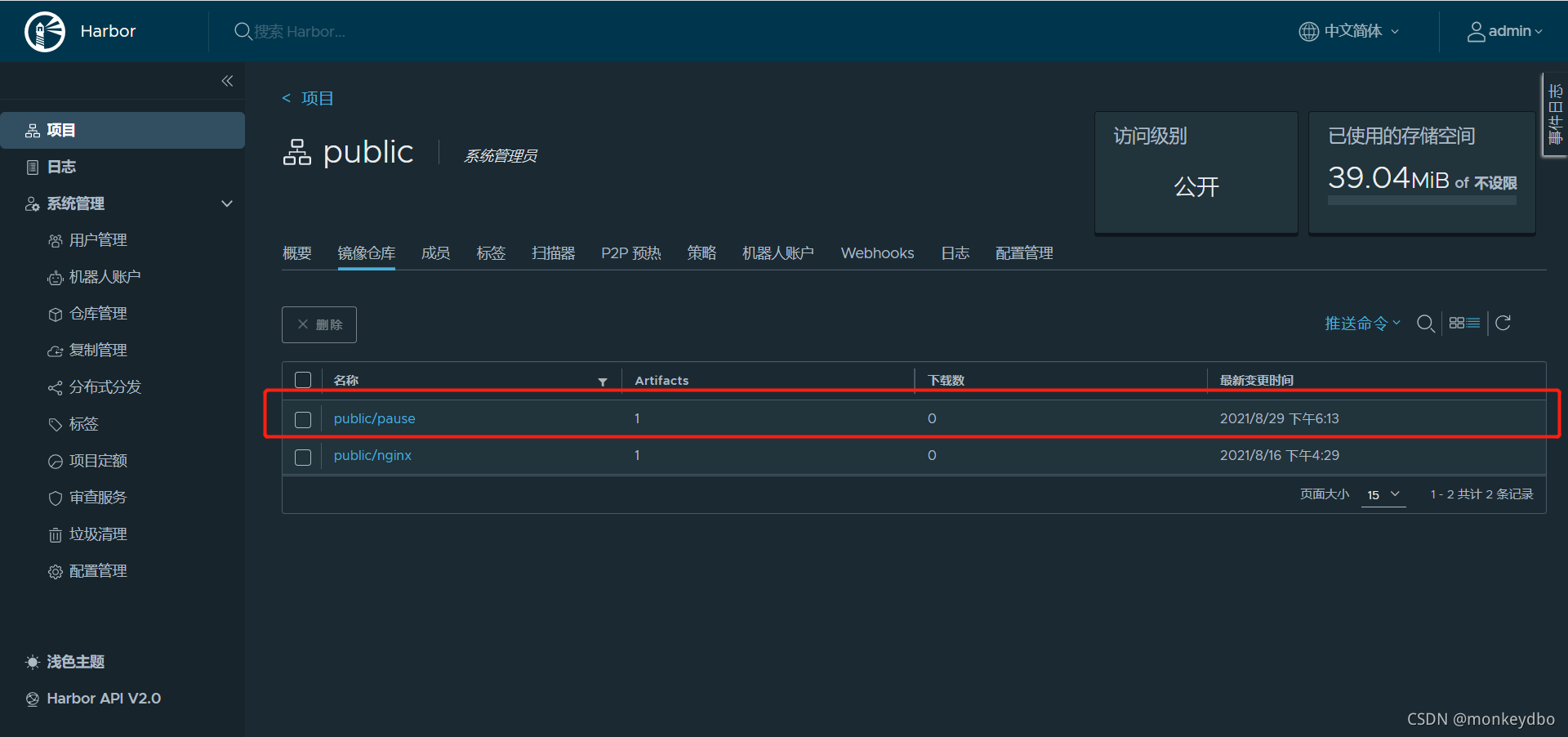The height and width of the screenshot is (737, 1568).
Task: Click the 系统管理 sidebar icon
Action: coord(33,204)
